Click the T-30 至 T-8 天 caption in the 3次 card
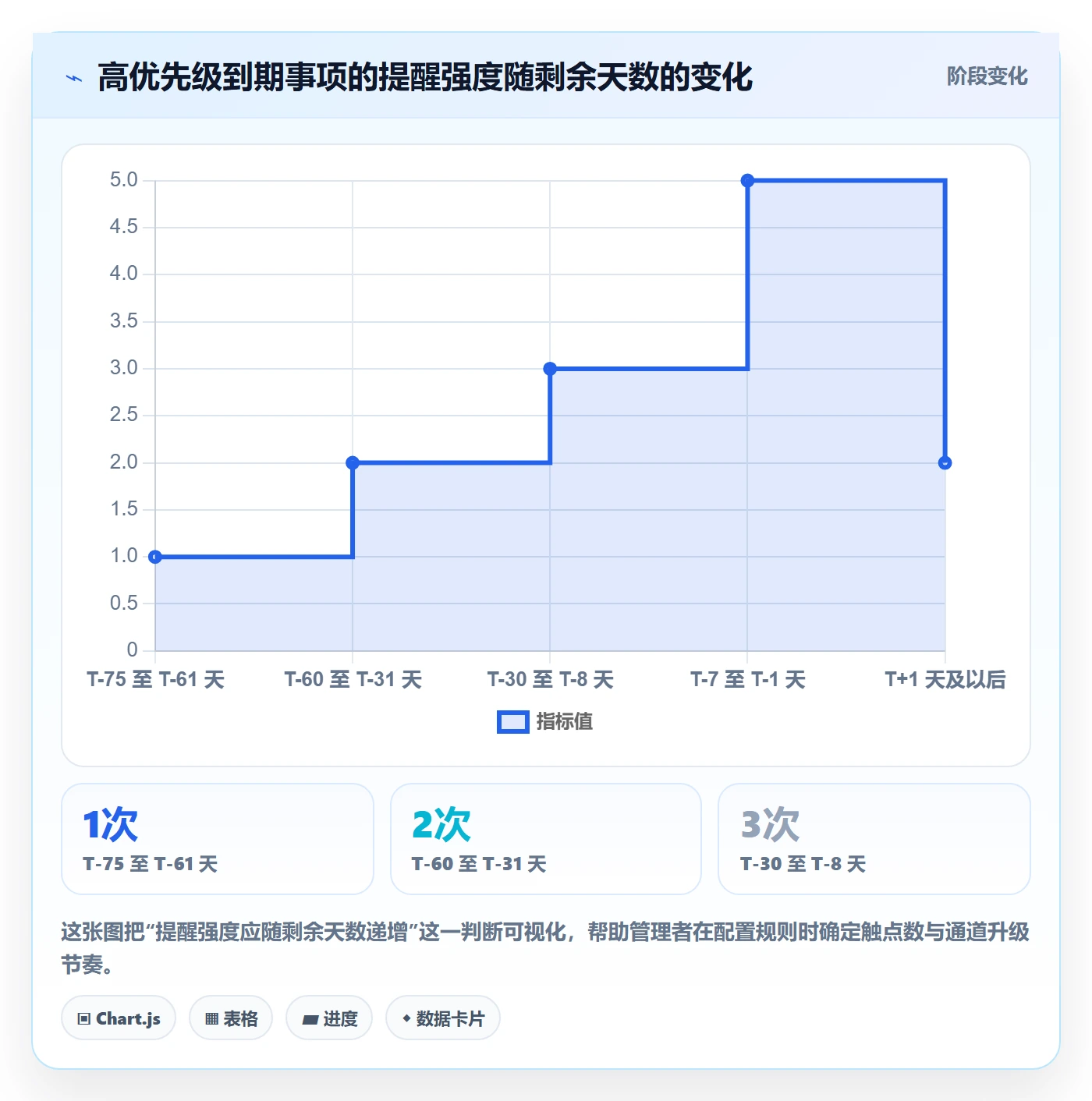The width and height of the screenshot is (1092, 1101). click(803, 864)
